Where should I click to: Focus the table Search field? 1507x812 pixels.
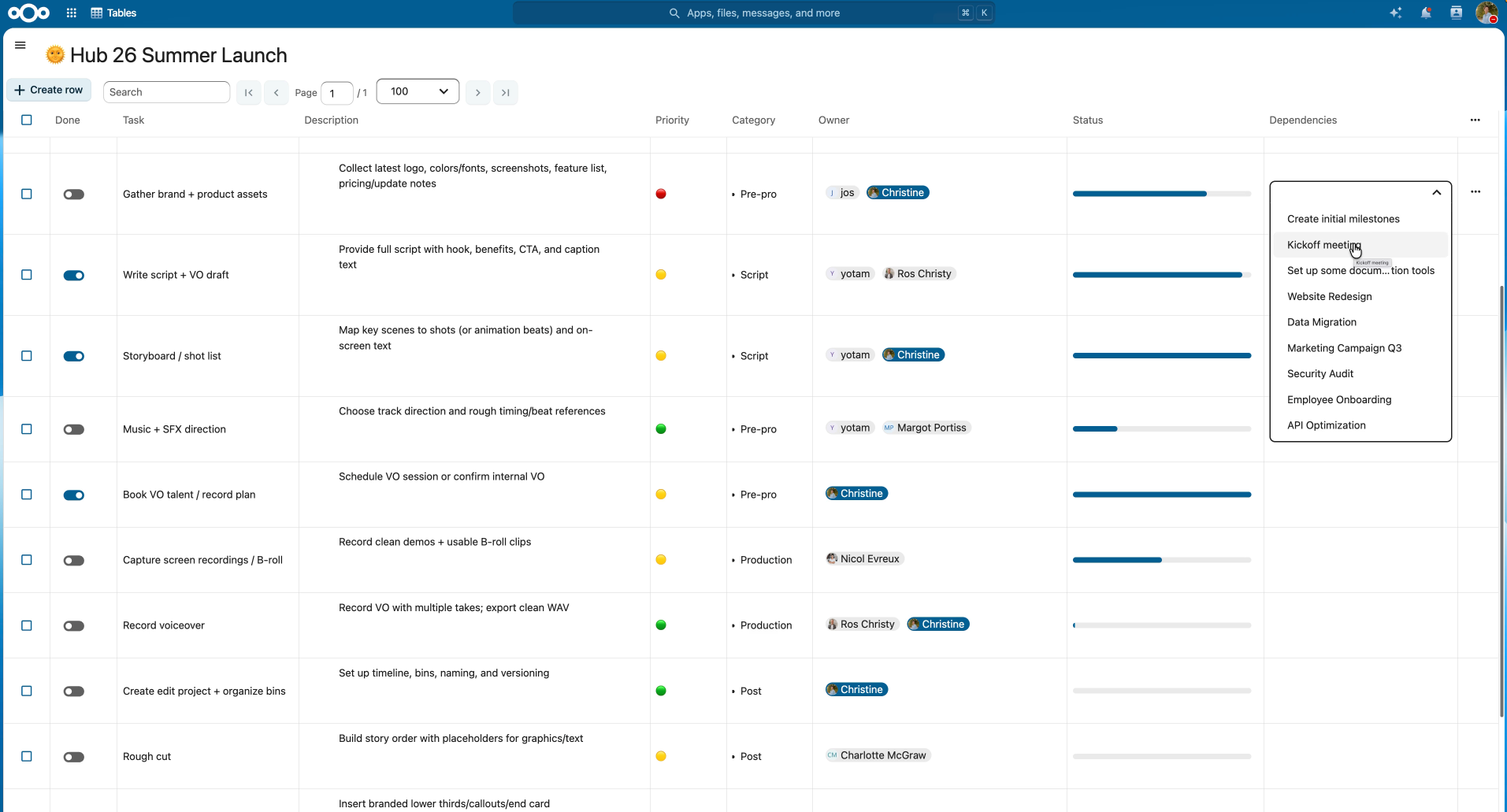tap(166, 92)
